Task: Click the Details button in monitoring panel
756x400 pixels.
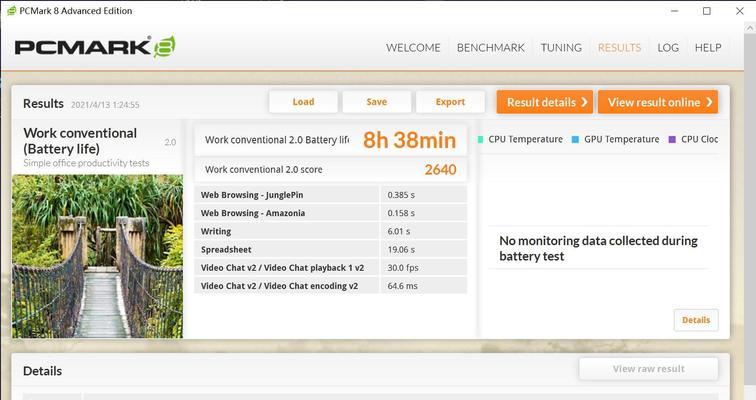Action: pyautogui.click(x=696, y=320)
